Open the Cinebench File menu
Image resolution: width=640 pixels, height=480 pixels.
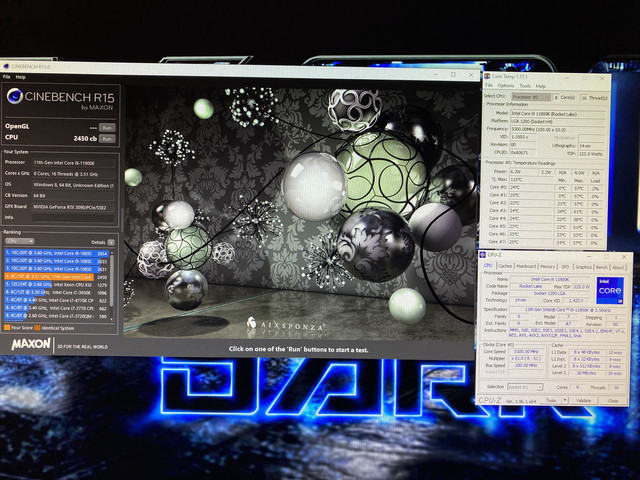pyautogui.click(x=7, y=77)
